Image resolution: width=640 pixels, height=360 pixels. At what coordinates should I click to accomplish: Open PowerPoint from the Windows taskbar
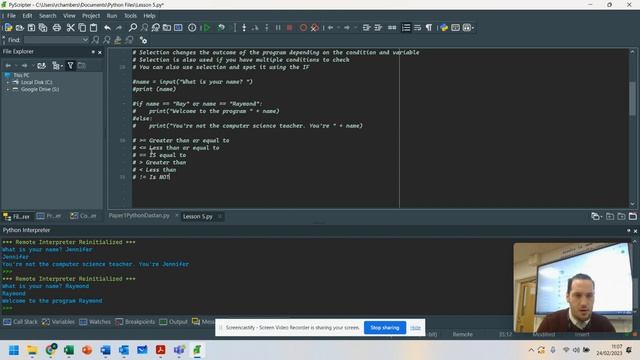coord(87,350)
